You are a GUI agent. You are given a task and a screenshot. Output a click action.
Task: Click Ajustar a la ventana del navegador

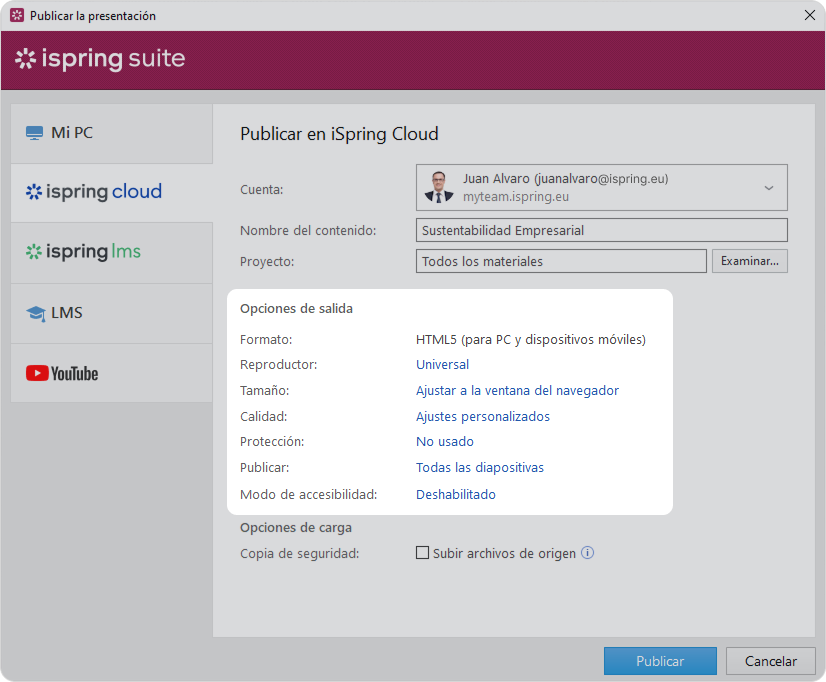[517, 391]
